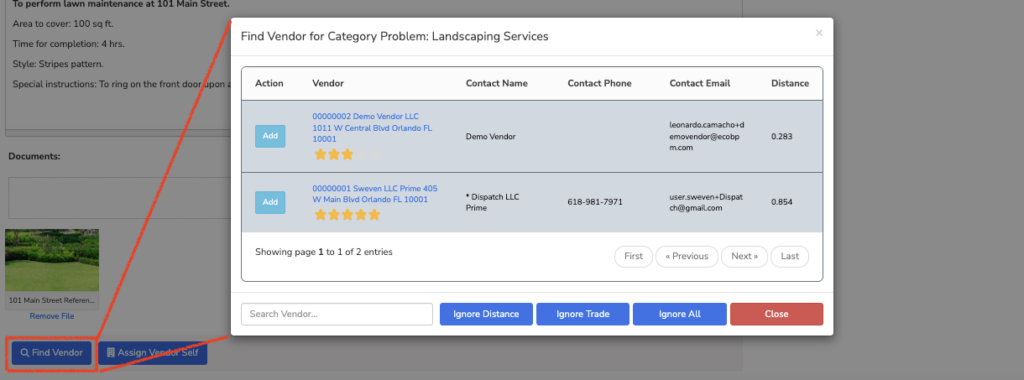Click the Remove File link

52,316
